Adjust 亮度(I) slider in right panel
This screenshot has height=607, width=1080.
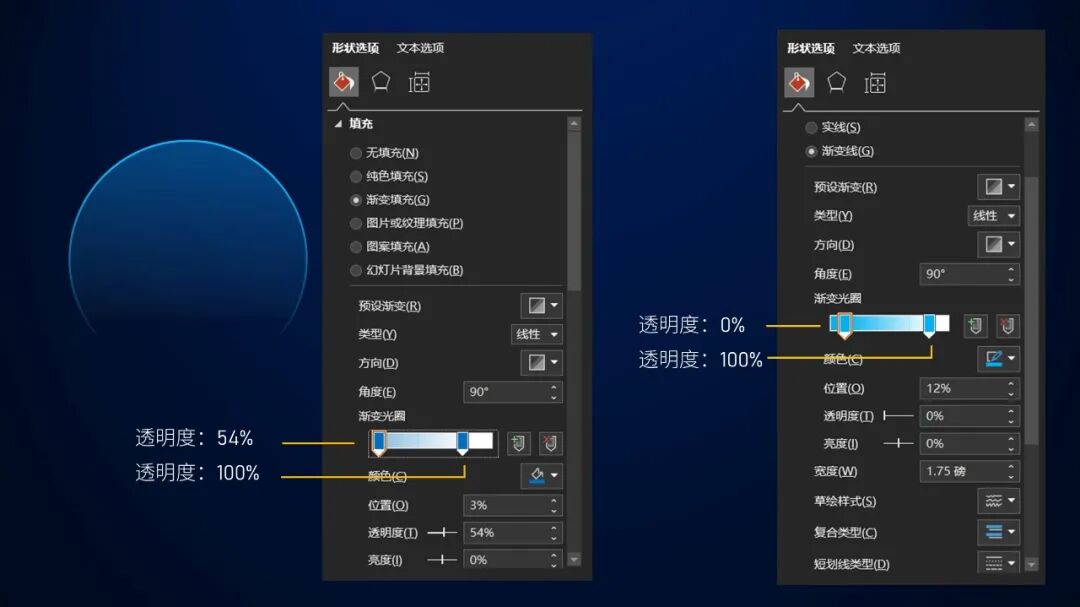(898, 443)
